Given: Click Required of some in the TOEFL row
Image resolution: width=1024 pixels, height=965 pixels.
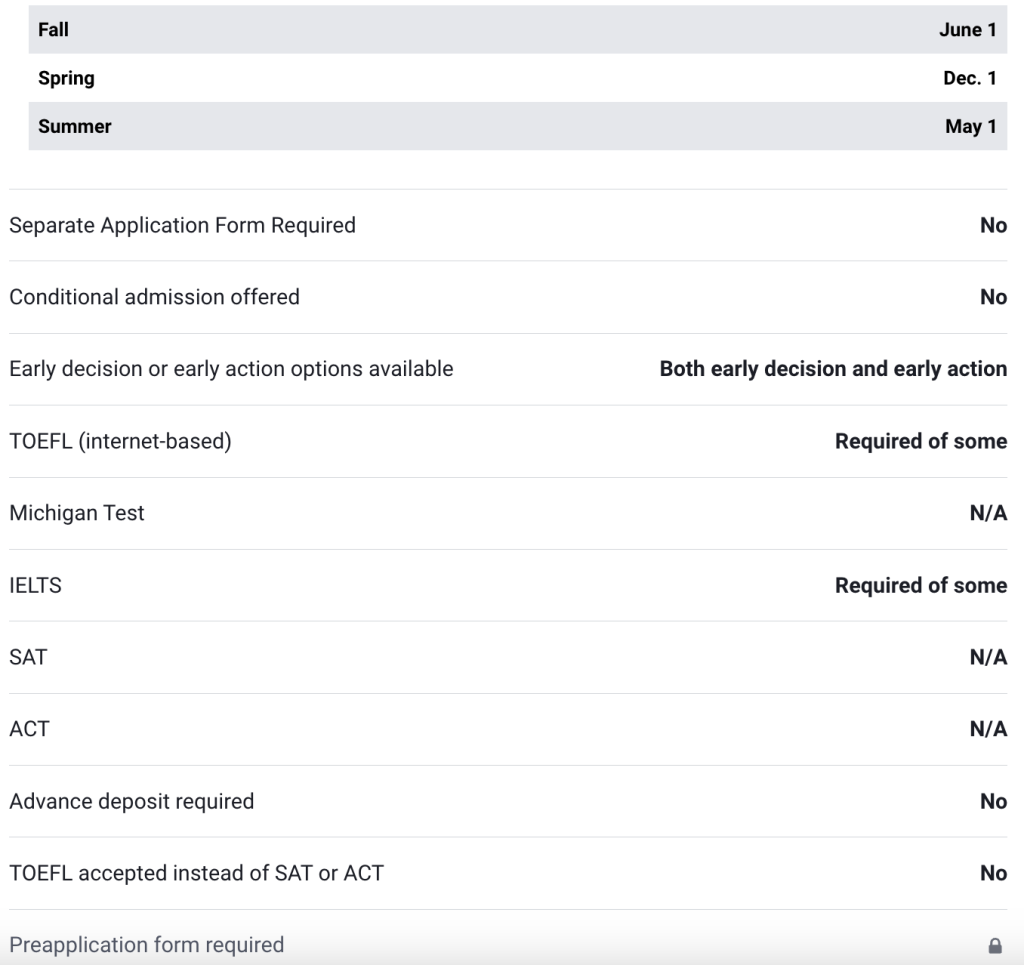Looking at the screenshot, I should coord(921,441).
